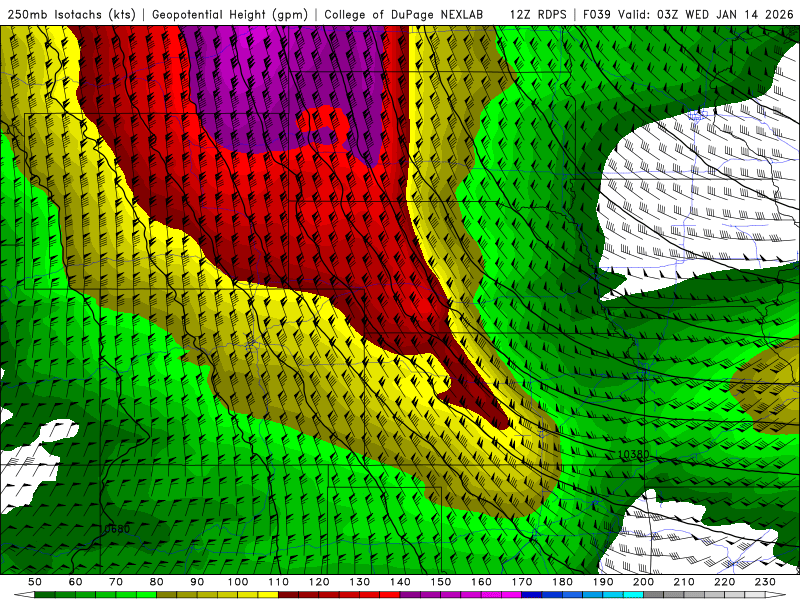The image size is (800, 600).
Task: Click the 220 value on the color scale
Action: point(724,582)
